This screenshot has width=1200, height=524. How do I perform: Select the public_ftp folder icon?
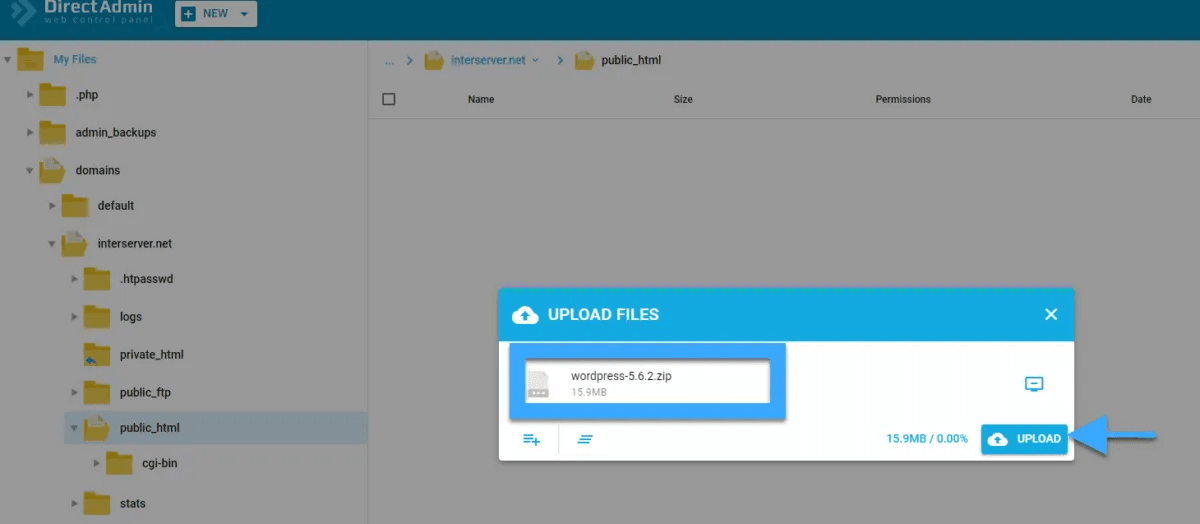coord(97,391)
